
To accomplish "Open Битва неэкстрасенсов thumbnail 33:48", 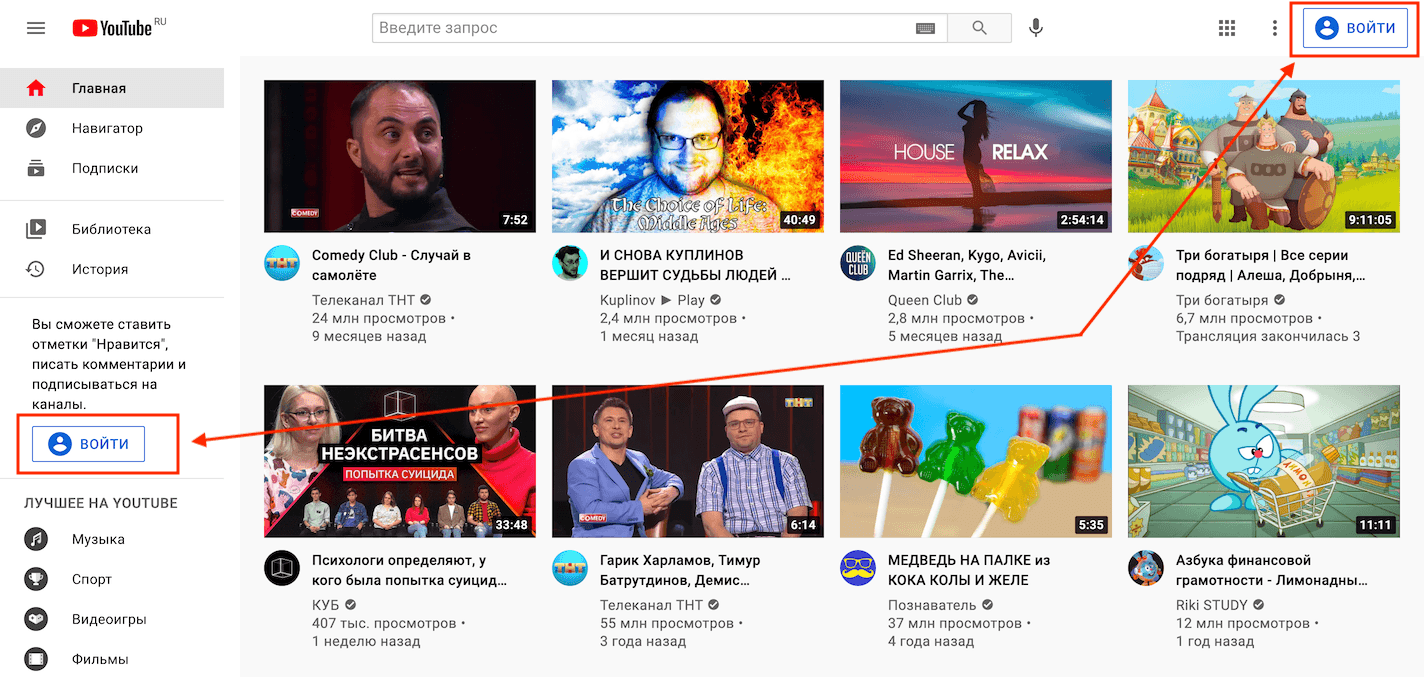I will tap(400, 461).
